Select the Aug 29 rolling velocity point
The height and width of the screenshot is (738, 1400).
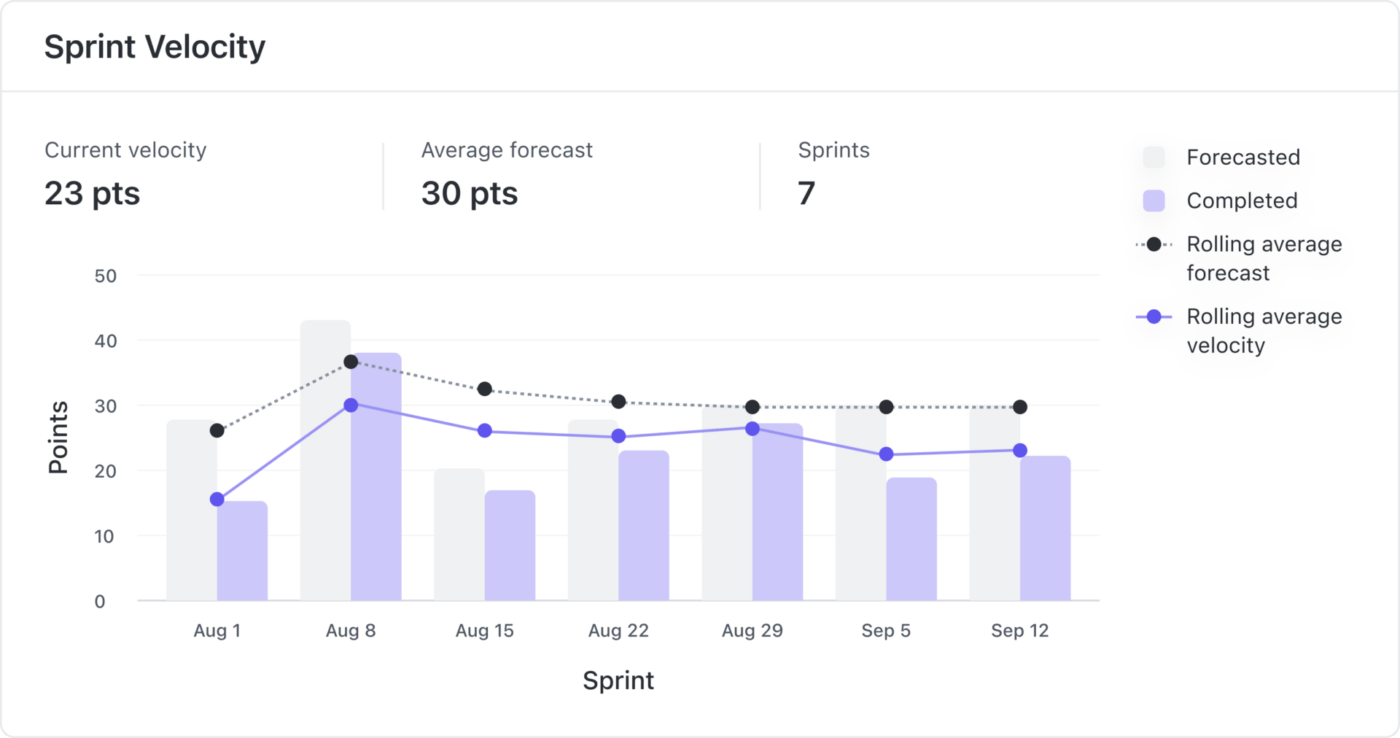tap(752, 428)
